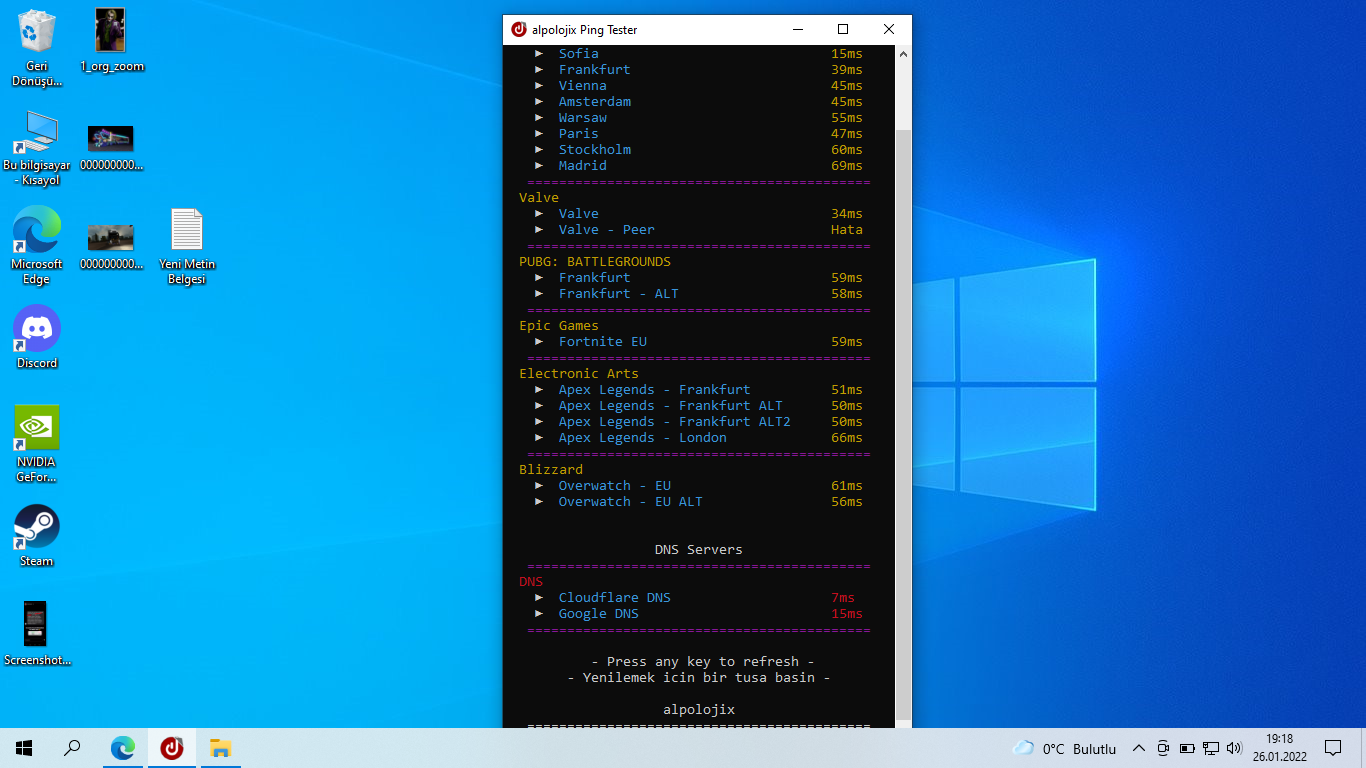Open the 1_org_zoom desktop file
Viewport: 1366px width, 768px height.
tap(111, 41)
